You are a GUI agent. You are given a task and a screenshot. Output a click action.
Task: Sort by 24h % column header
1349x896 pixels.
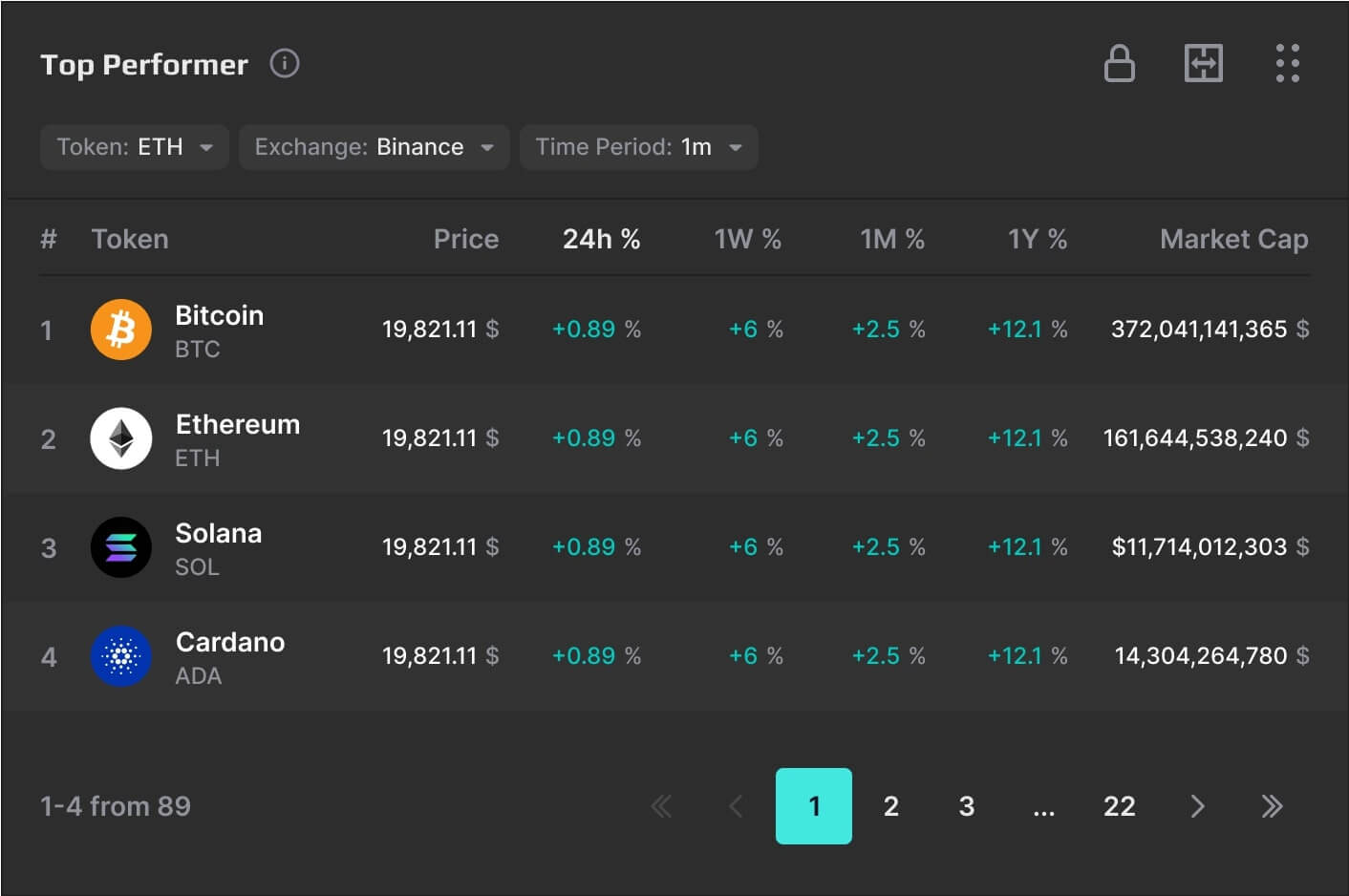[601, 239]
